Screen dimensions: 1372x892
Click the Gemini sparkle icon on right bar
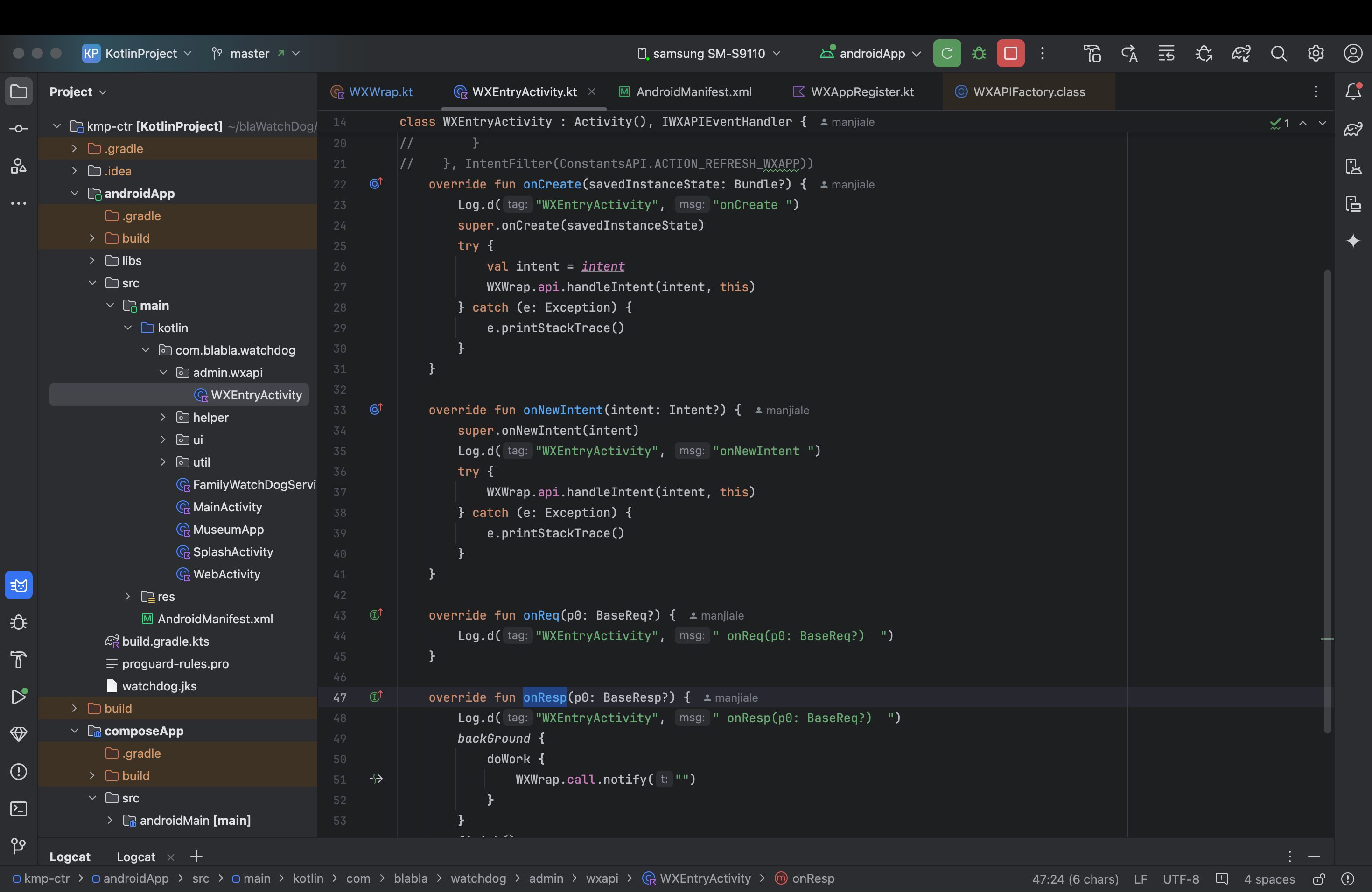click(1353, 241)
